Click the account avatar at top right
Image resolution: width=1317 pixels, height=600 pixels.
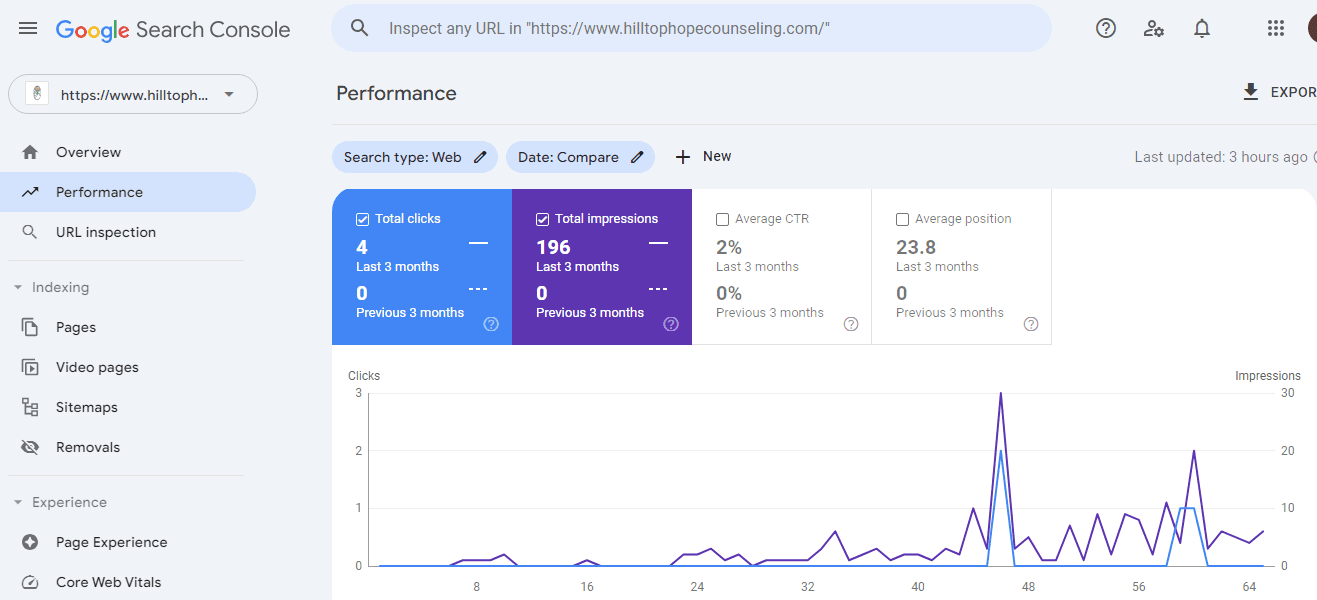click(1312, 28)
